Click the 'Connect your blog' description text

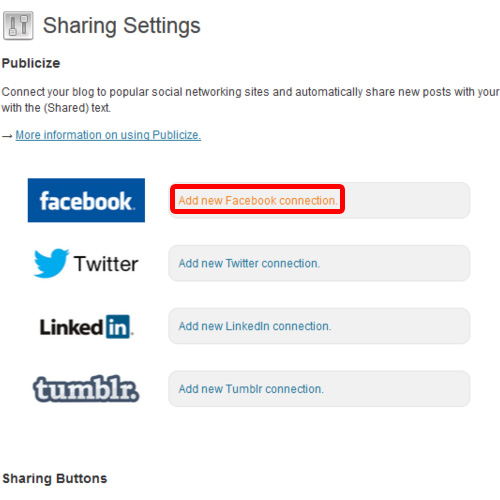[x=250, y=100]
